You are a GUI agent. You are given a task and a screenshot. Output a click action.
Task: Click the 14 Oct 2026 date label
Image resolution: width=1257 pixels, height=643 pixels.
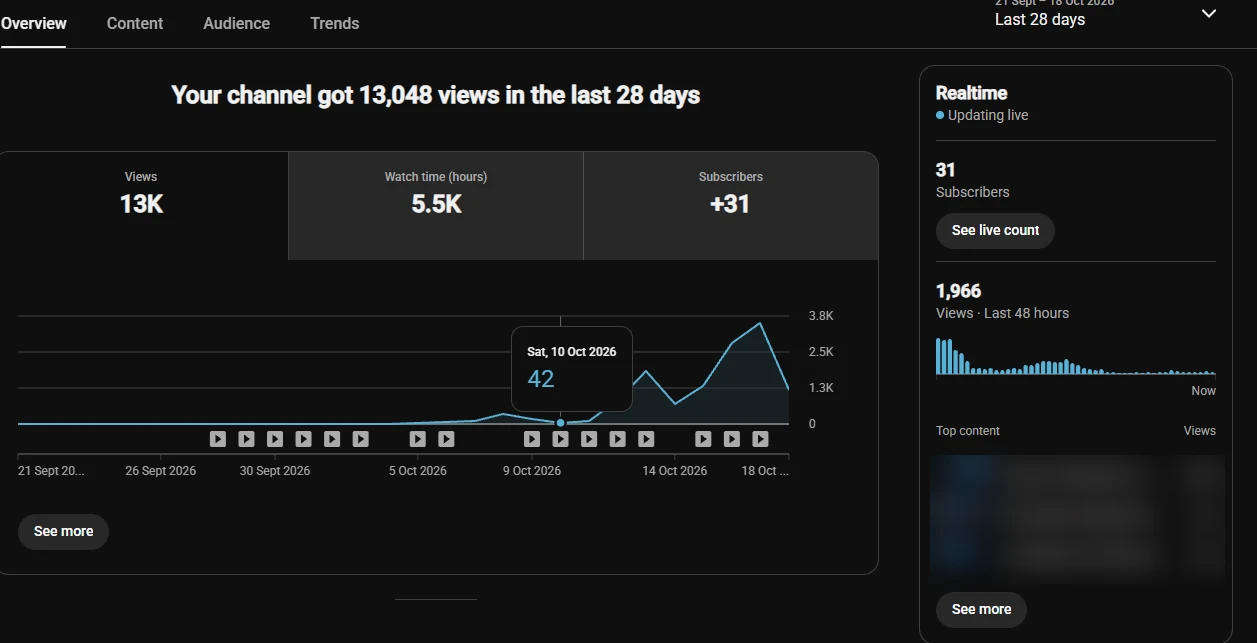pyautogui.click(x=674, y=471)
